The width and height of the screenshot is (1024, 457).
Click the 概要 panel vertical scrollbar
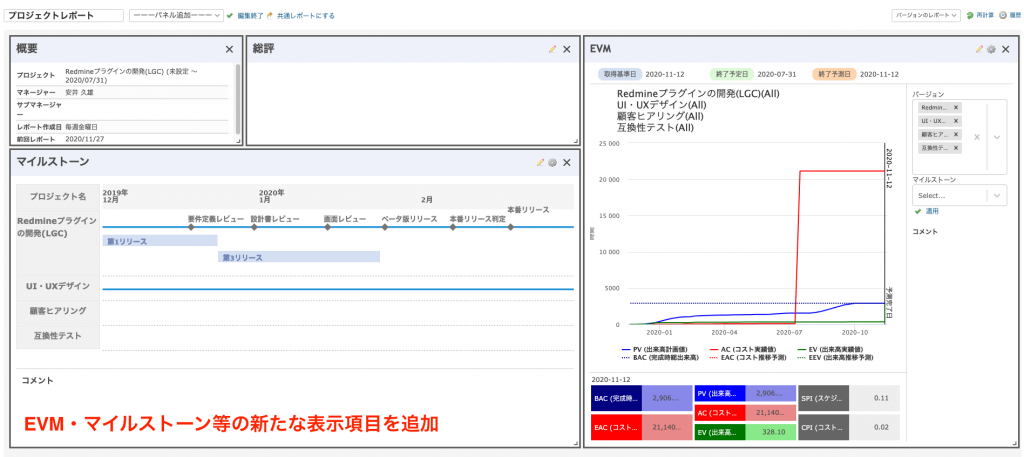point(237,98)
